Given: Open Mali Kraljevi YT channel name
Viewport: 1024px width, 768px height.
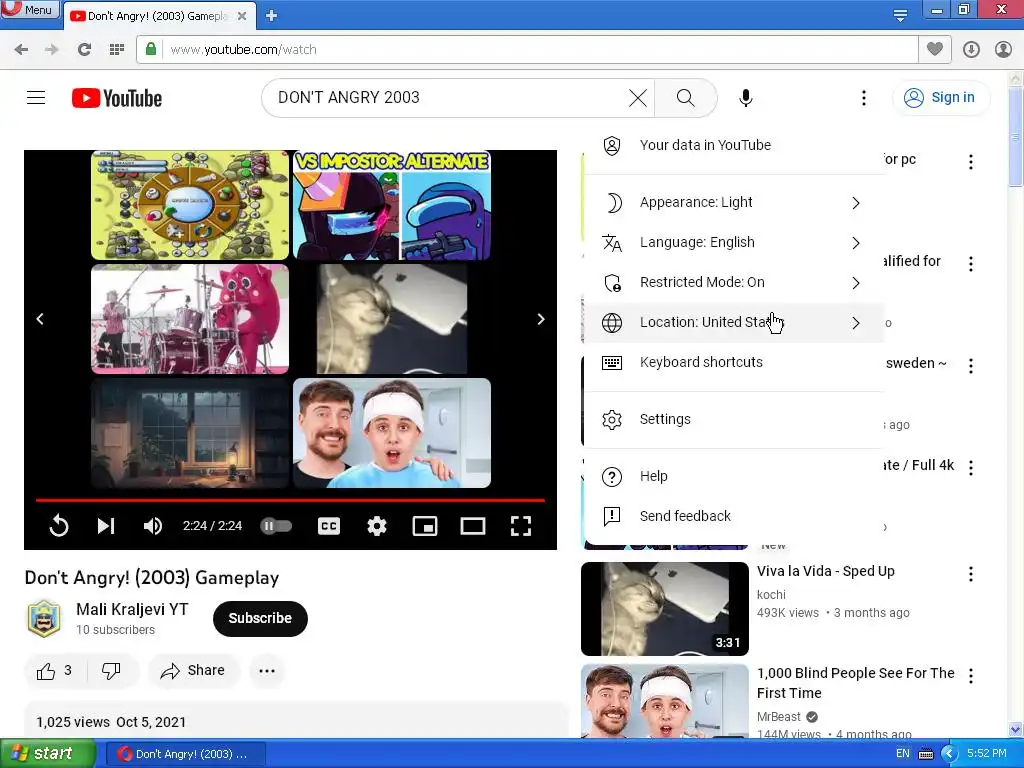Looking at the screenshot, I should [132, 609].
